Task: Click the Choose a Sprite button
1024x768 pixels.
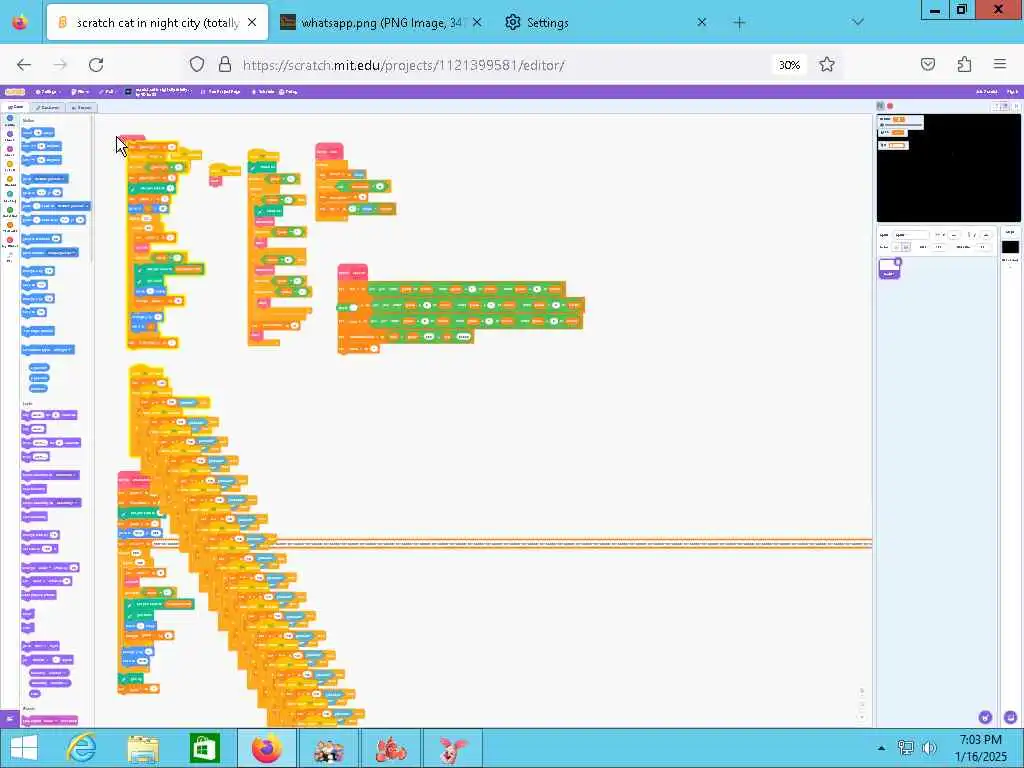Action: coord(985,717)
